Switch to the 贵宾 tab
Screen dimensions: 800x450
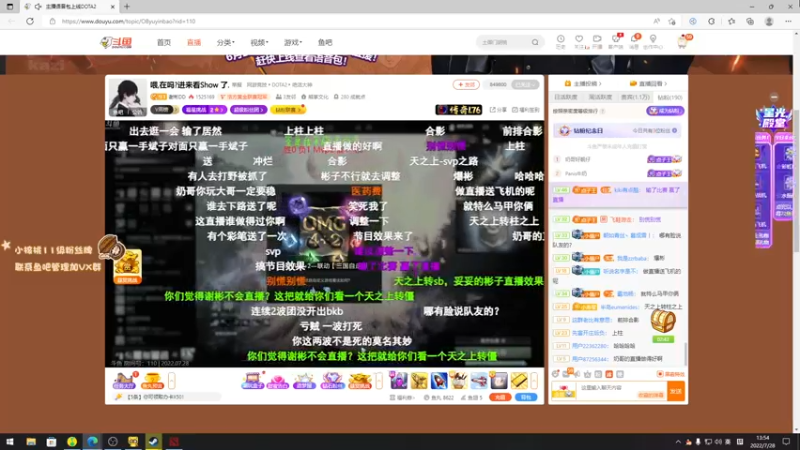635,97
